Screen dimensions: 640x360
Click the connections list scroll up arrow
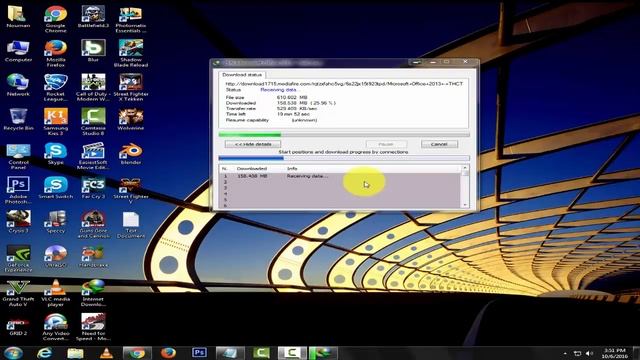point(465,168)
